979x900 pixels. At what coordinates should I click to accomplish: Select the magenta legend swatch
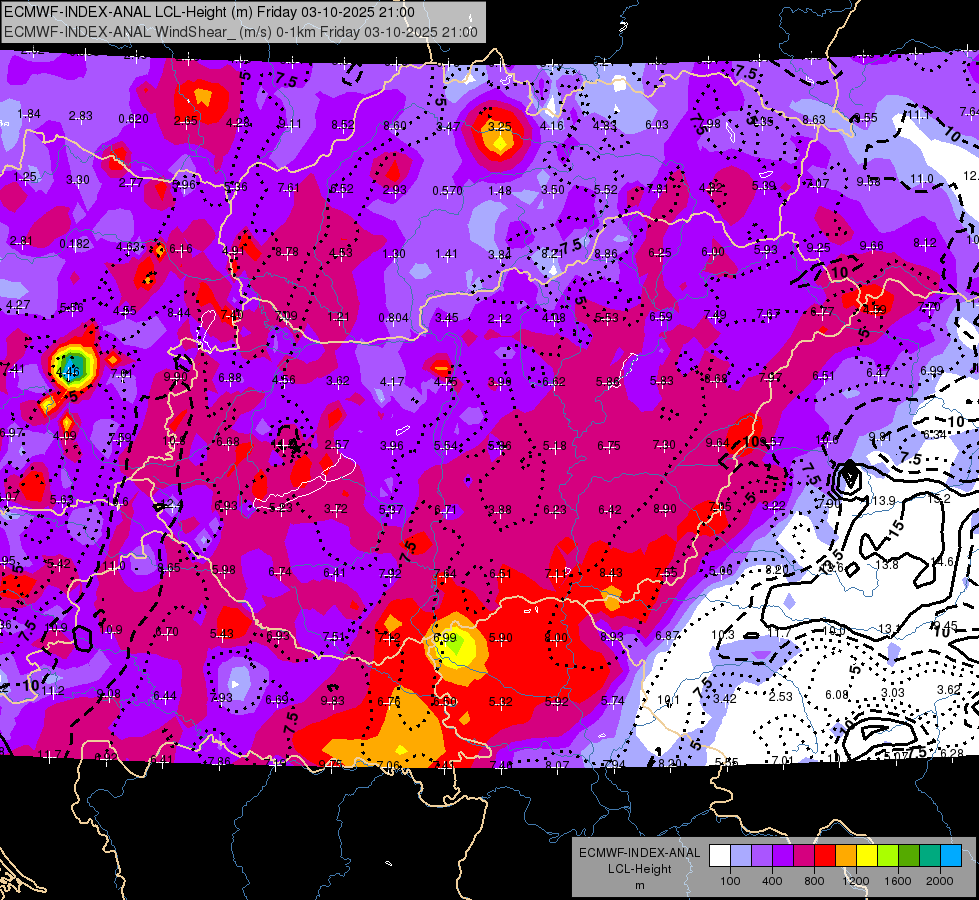click(x=804, y=856)
